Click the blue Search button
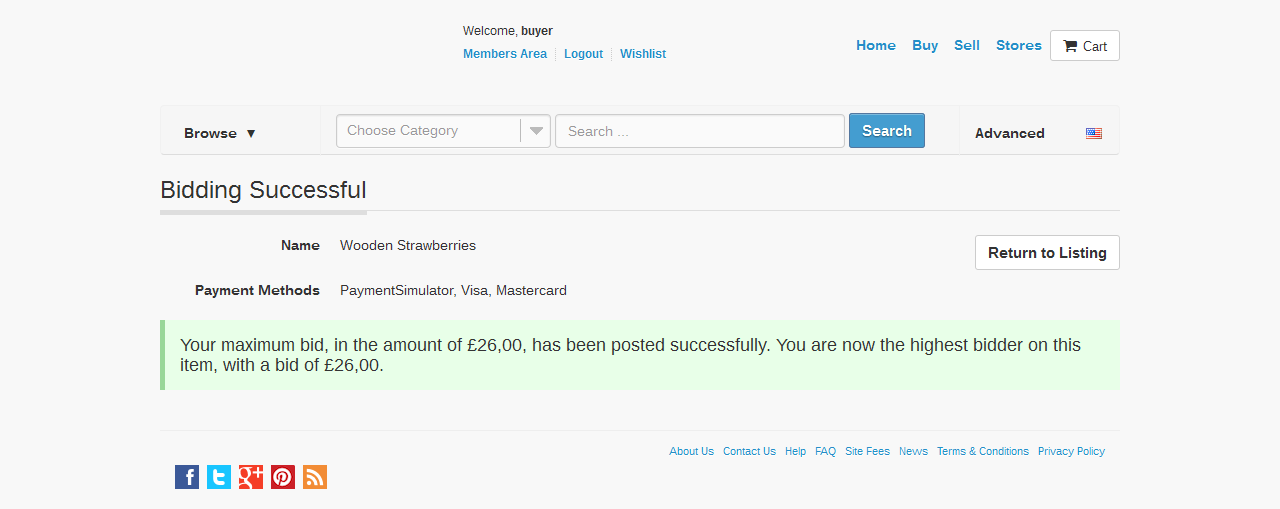The image size is (1280, 509). click(x=886, y=131)
